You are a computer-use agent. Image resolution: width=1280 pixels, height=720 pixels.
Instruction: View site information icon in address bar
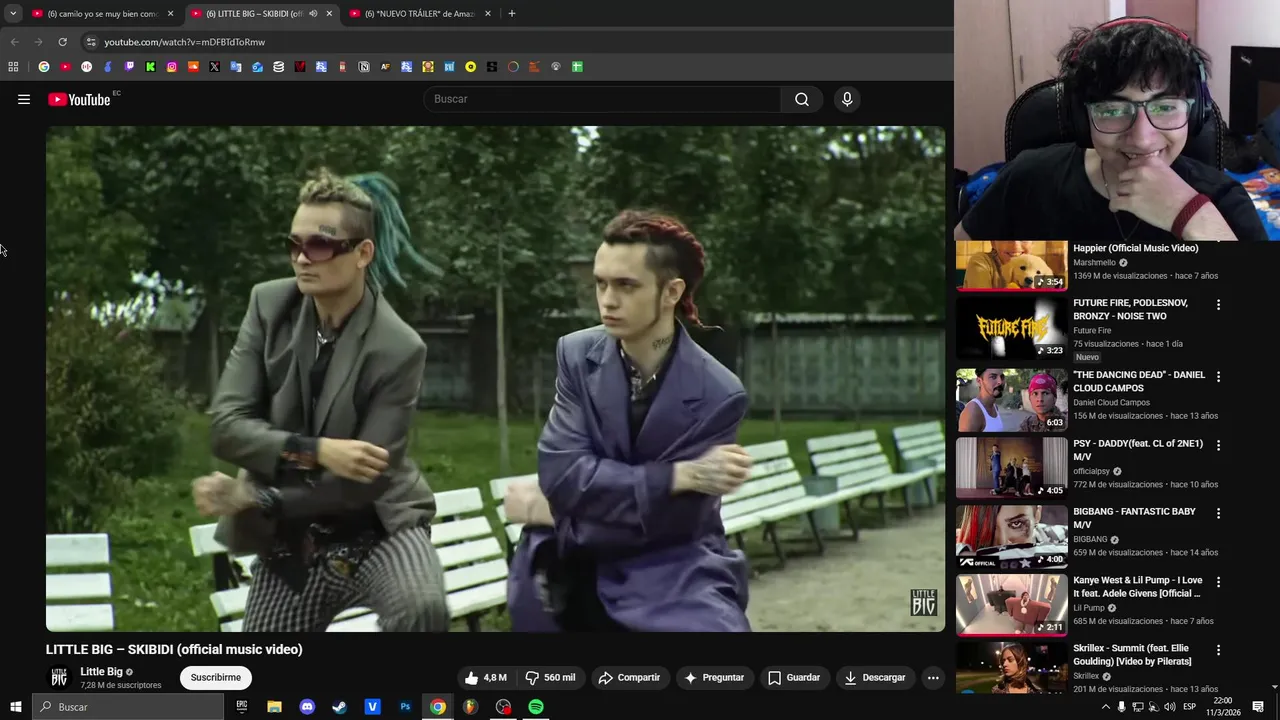point(90,42)
